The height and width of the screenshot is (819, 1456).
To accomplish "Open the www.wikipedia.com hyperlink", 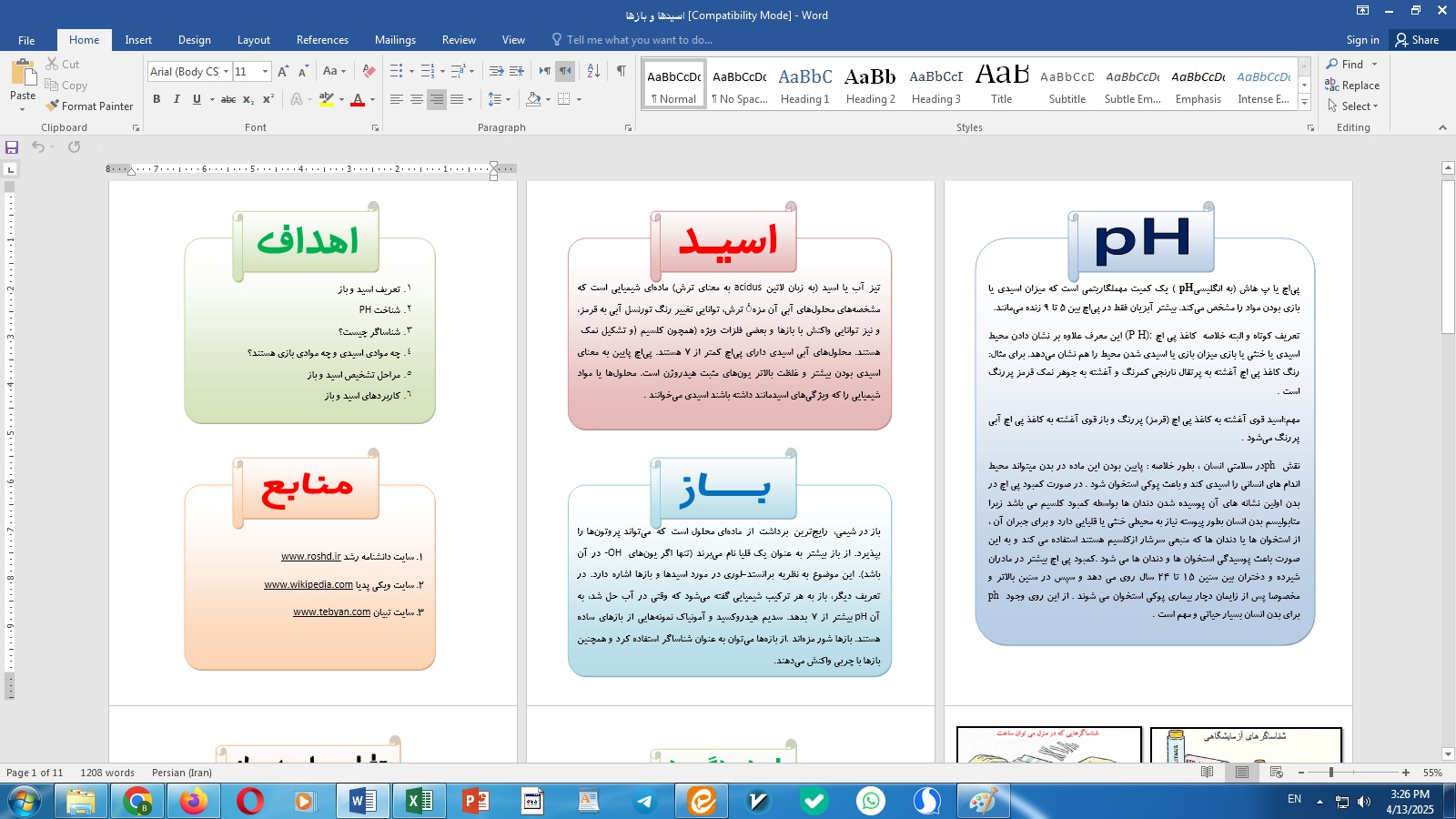I will coord(308,585).
